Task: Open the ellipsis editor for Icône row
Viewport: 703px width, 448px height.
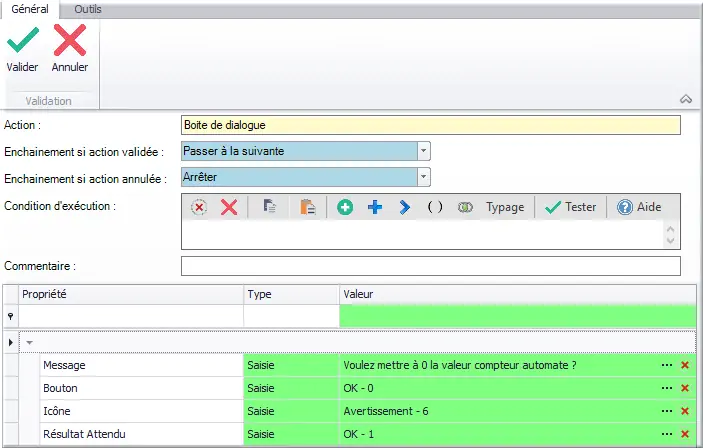Action: click(x=667, y=411)
